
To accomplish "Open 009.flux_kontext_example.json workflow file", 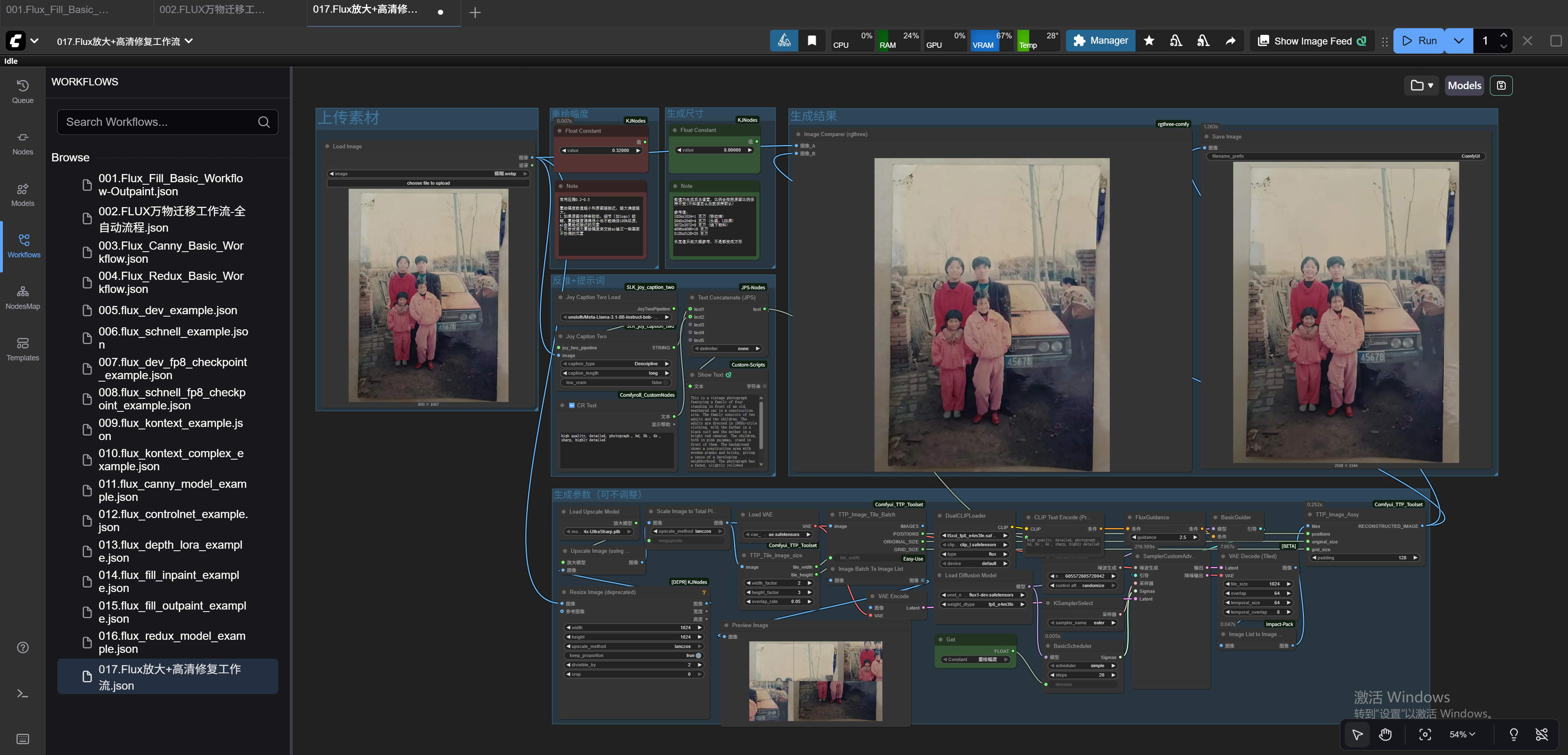I will tap(170, 429).
